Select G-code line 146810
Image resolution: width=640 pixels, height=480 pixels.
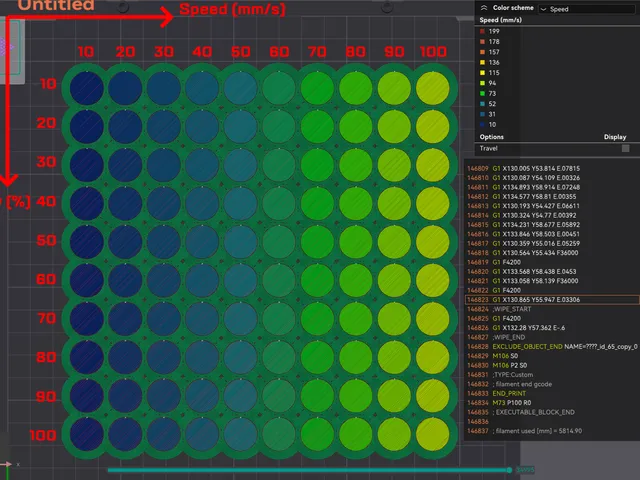pos(524,178)
